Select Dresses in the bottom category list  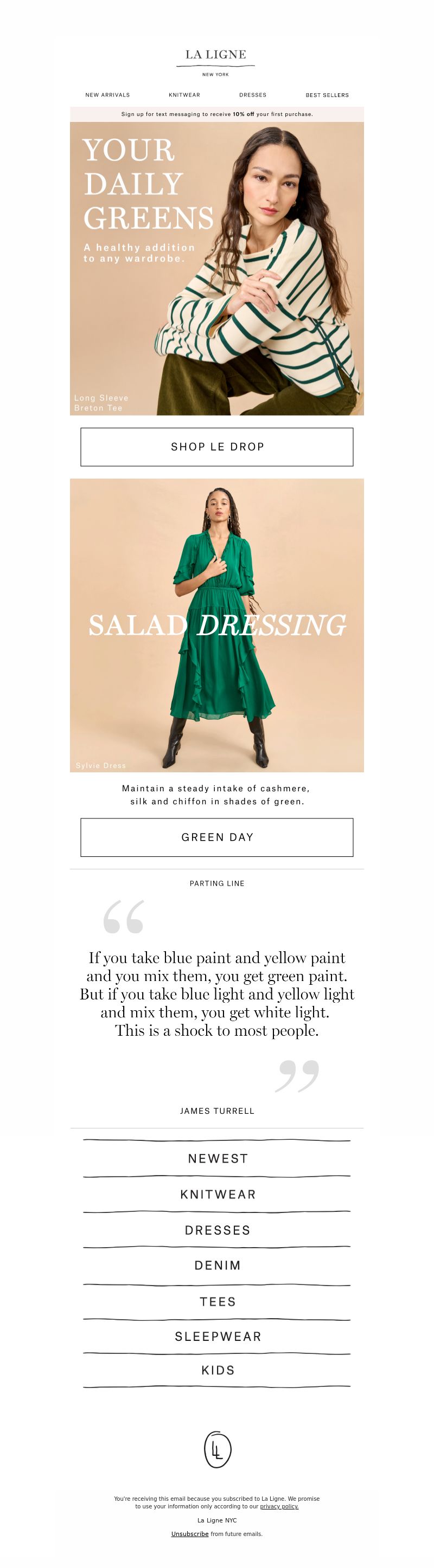point(218,1230)
